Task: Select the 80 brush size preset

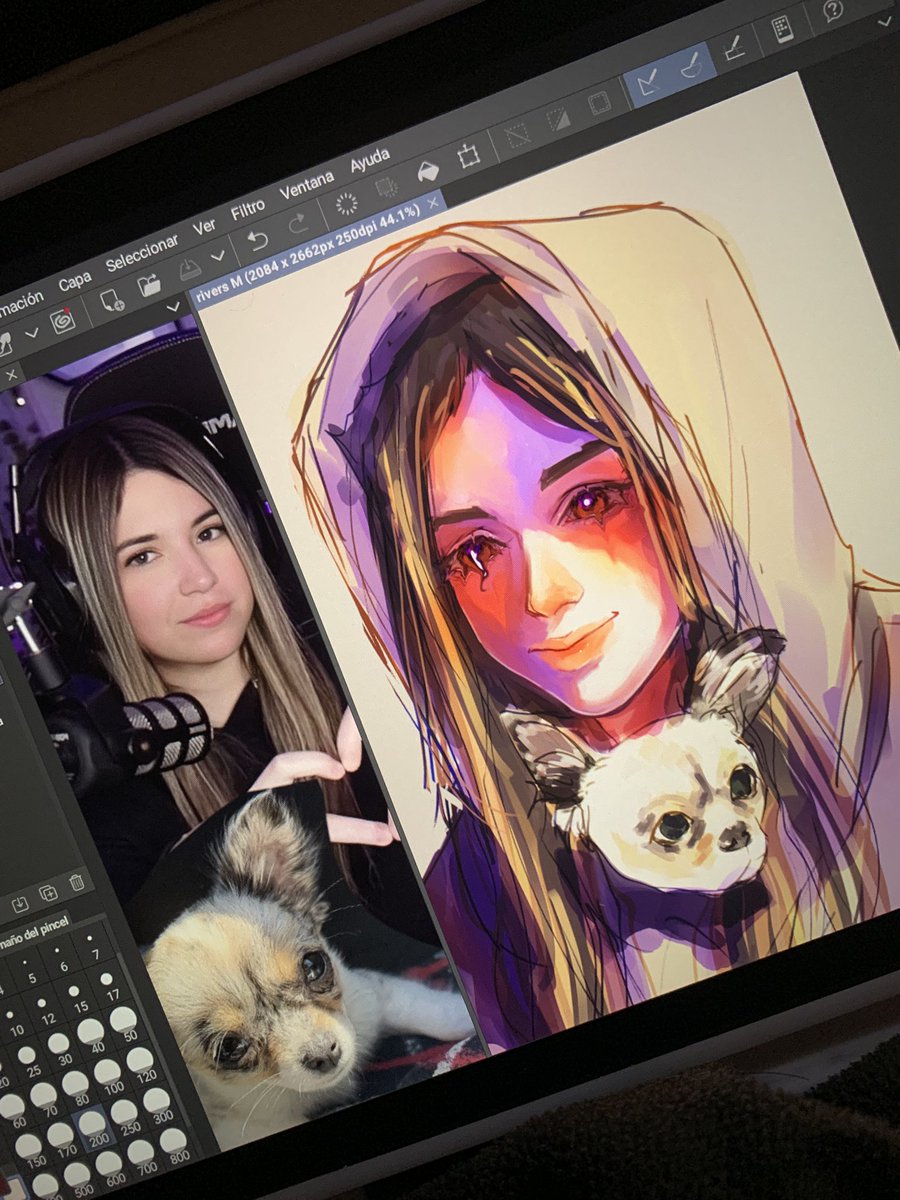Action: point(77,1087)
